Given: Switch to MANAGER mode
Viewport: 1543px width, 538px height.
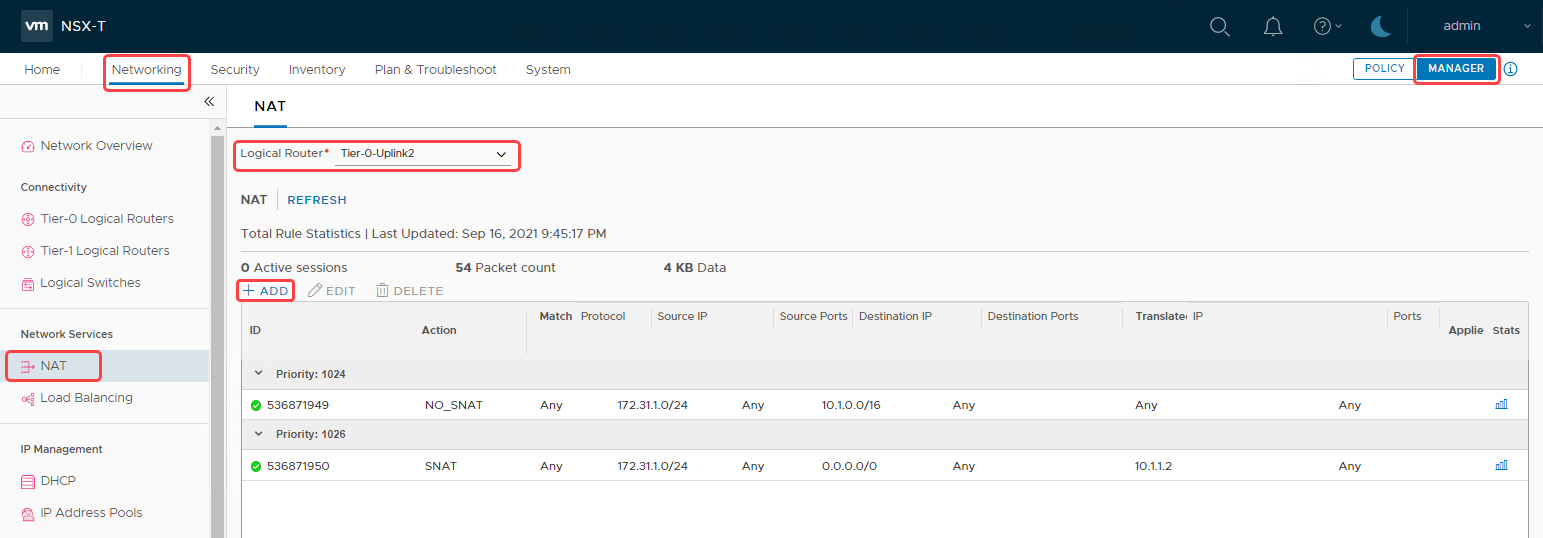Looking at the screenshot, I should [1456, 68].
